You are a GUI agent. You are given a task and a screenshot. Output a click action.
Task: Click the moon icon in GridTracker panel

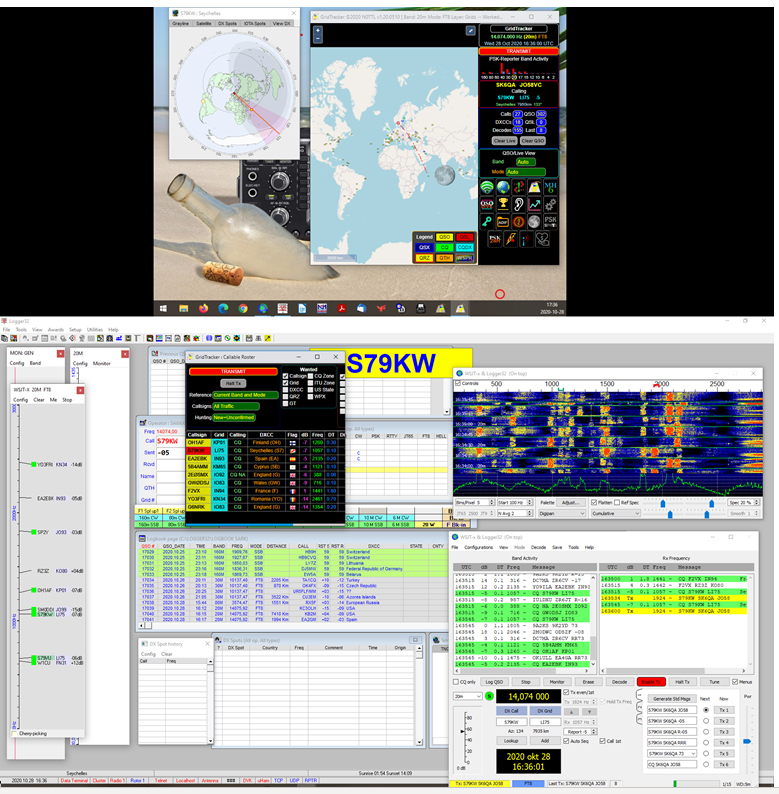[x=534, y=221]
